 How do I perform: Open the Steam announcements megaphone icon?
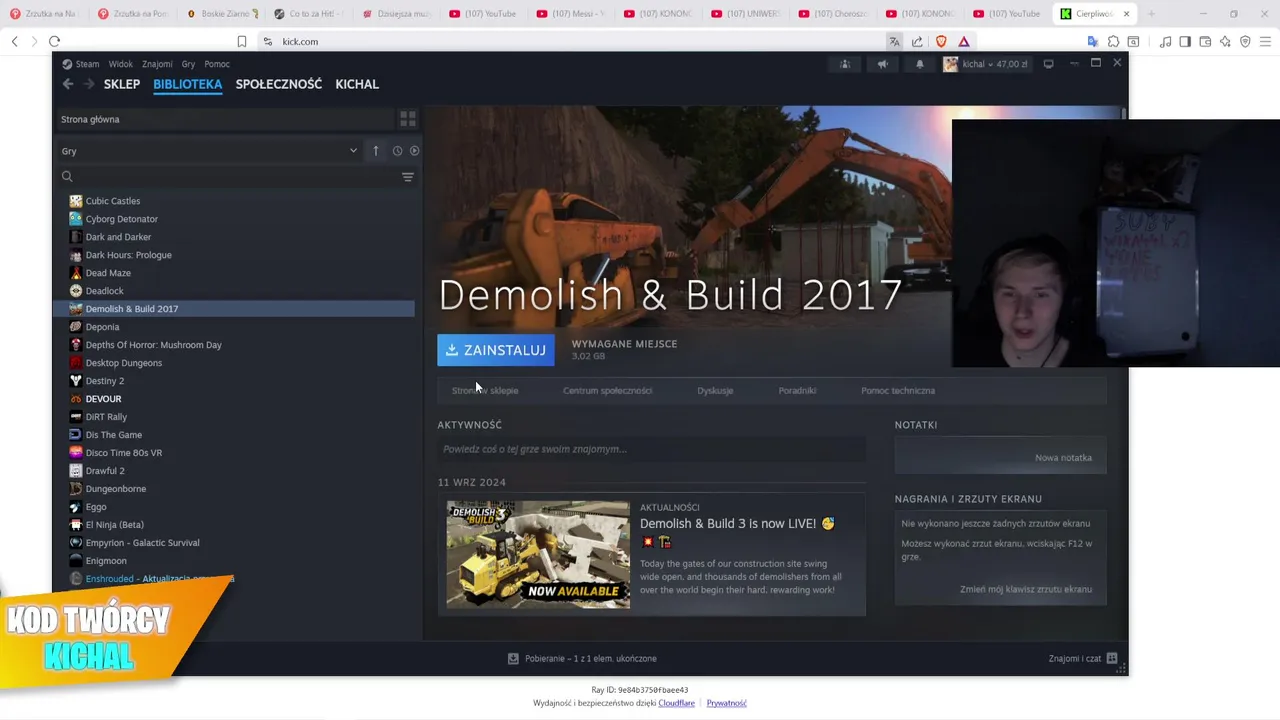[x=882, y=64]
